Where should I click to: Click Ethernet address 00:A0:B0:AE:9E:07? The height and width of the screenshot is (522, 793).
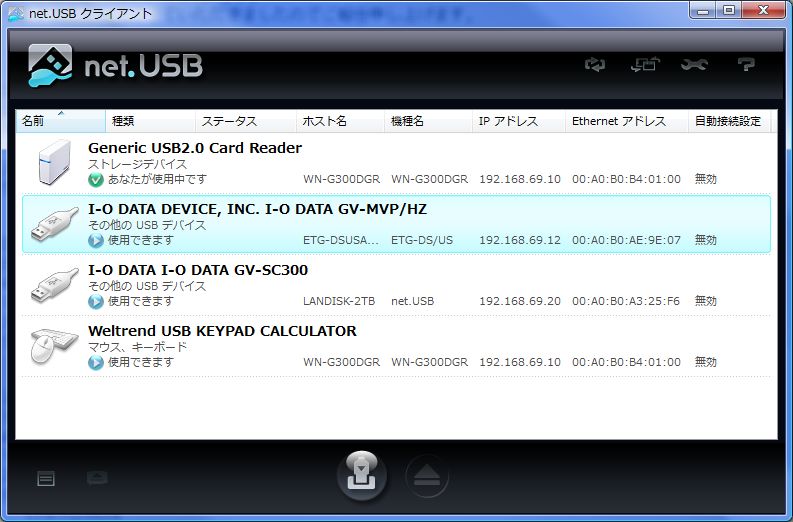(626, 240)
